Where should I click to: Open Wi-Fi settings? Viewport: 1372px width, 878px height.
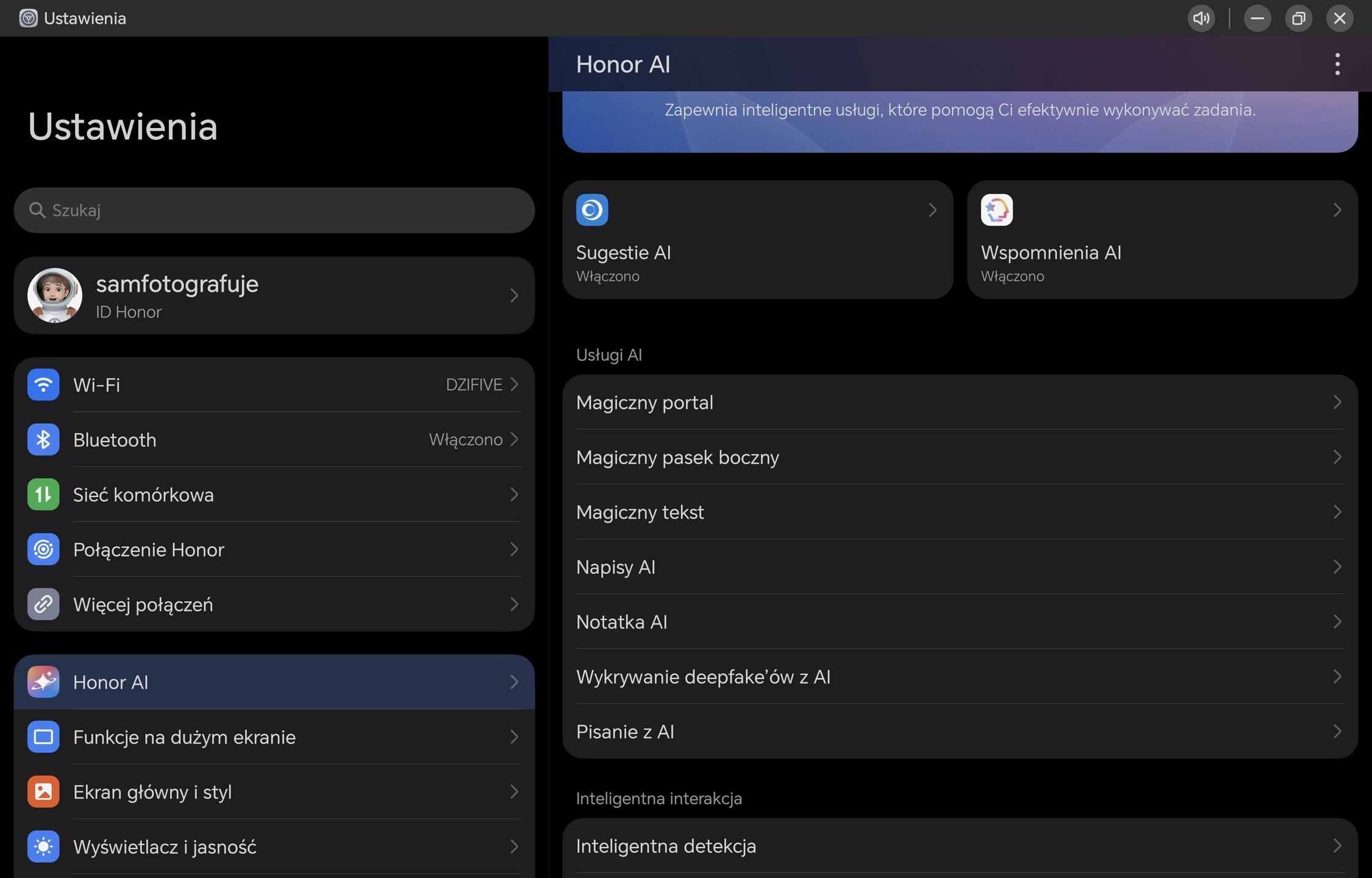click(x=274, y=385)
